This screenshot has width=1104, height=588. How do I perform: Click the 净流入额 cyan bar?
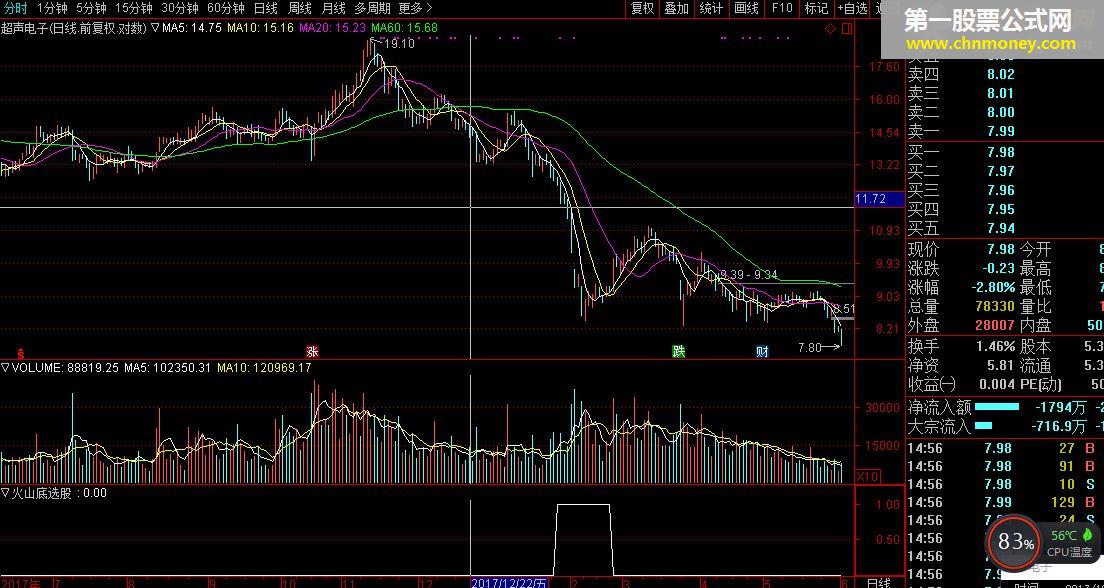click(997, 406)
